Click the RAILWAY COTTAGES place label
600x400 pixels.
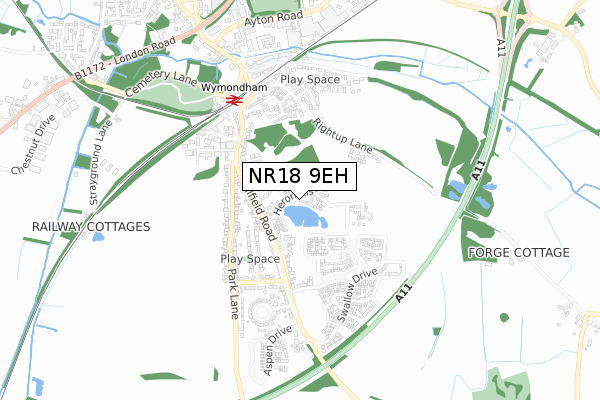pos(91,227)
